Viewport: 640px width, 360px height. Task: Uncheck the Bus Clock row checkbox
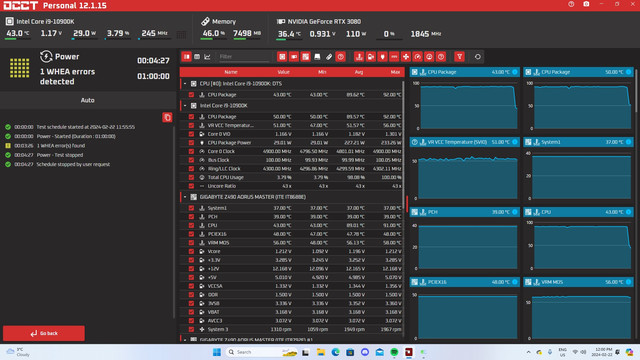click(x=191, y=160)
